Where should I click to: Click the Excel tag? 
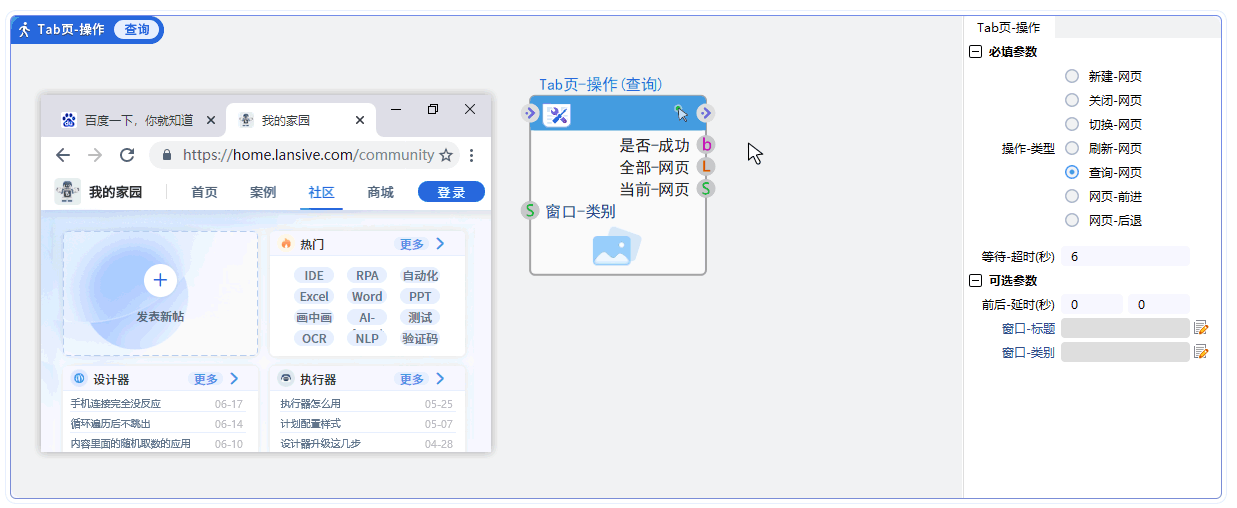click(314, 296)
